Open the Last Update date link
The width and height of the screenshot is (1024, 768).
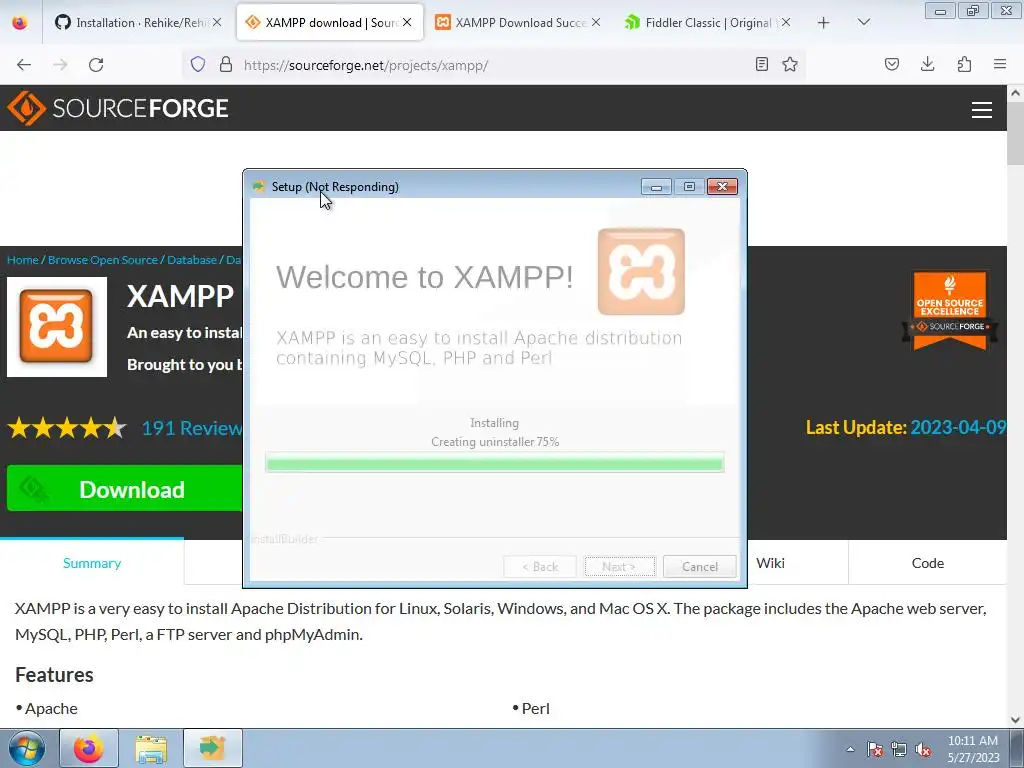point(958,427)
